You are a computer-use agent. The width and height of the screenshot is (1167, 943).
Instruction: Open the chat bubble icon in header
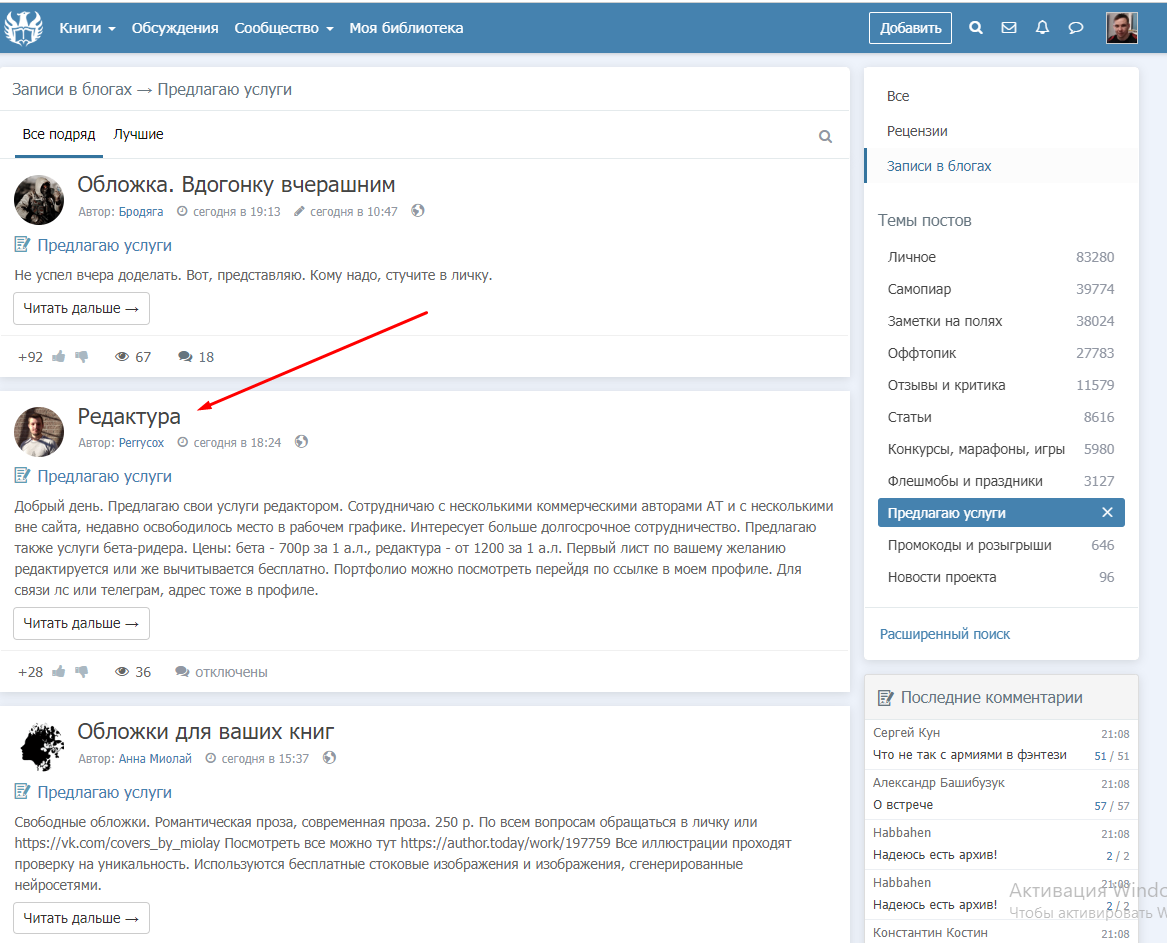click(1075, 28)
